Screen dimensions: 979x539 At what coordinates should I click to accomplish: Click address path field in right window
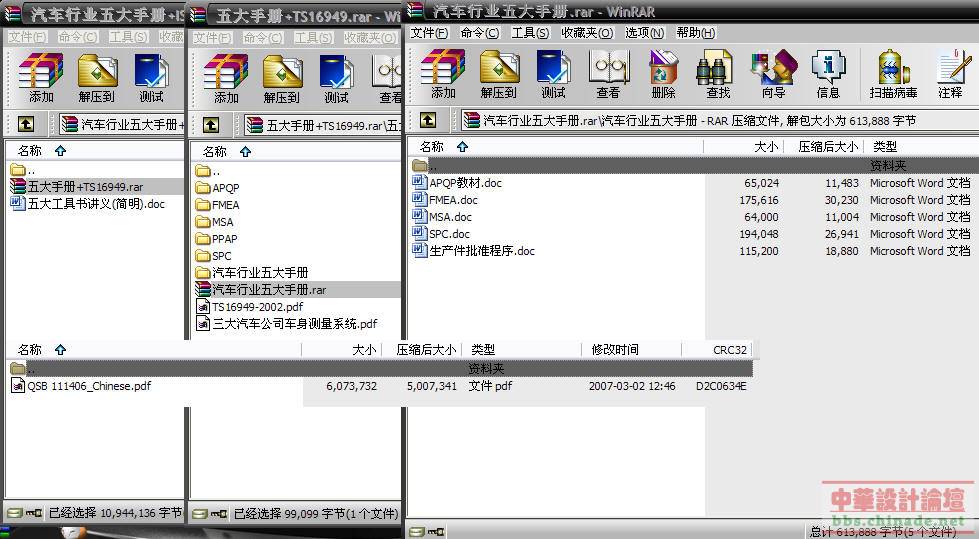click(719, 120)
